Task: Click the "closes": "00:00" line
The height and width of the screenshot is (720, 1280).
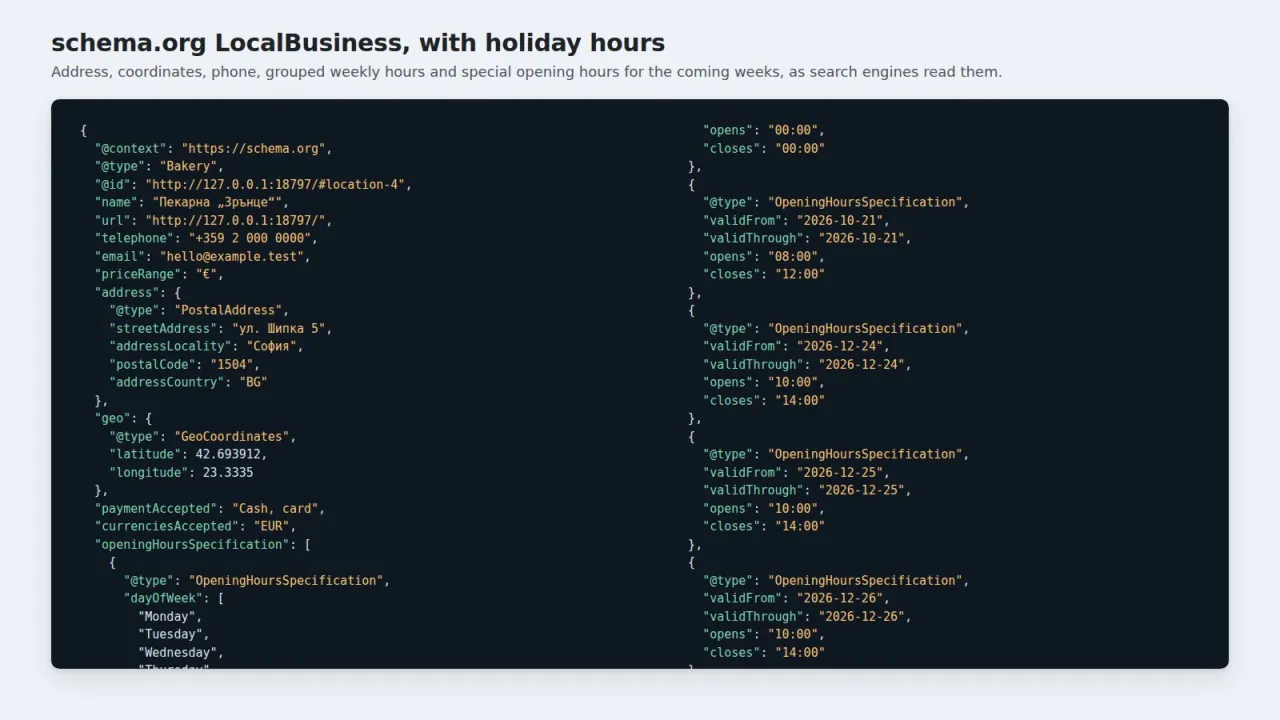Action: tap(764, 148)
